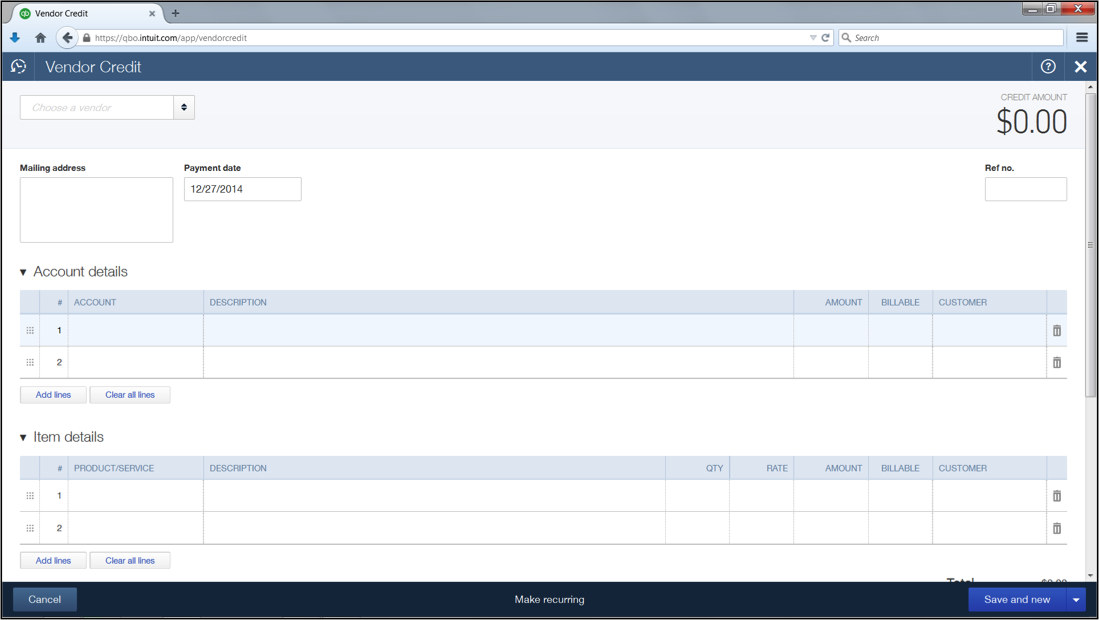Screen dimensions: 1099x620
Task: Focus the Choose a vendor field
Action: click(x=97, y=107)
